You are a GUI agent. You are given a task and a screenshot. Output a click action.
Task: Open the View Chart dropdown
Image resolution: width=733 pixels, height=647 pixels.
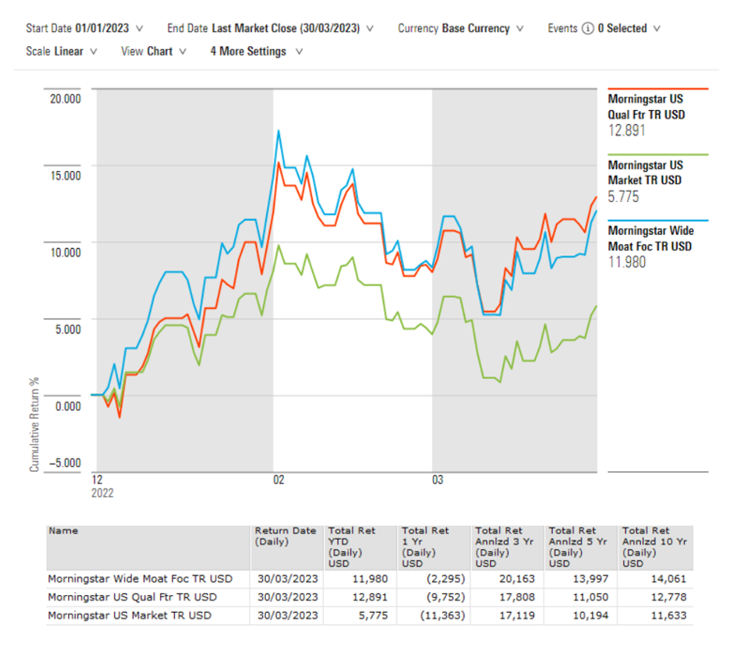coord(153,51)
